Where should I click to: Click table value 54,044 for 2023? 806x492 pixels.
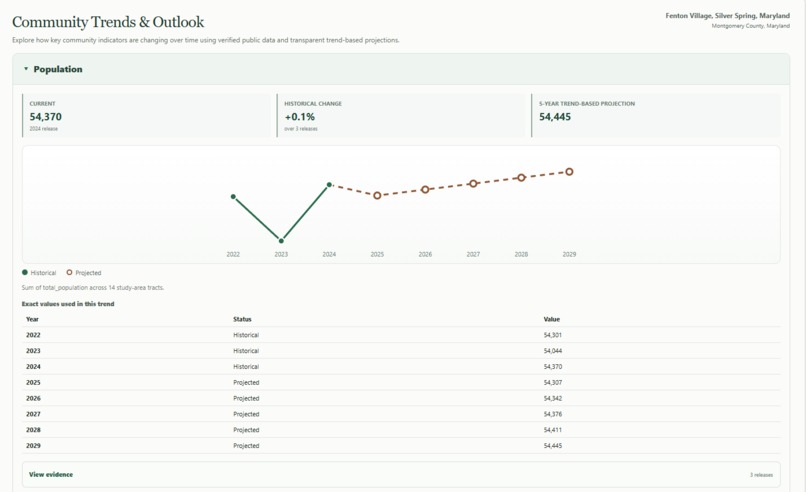tap(553, 351)
